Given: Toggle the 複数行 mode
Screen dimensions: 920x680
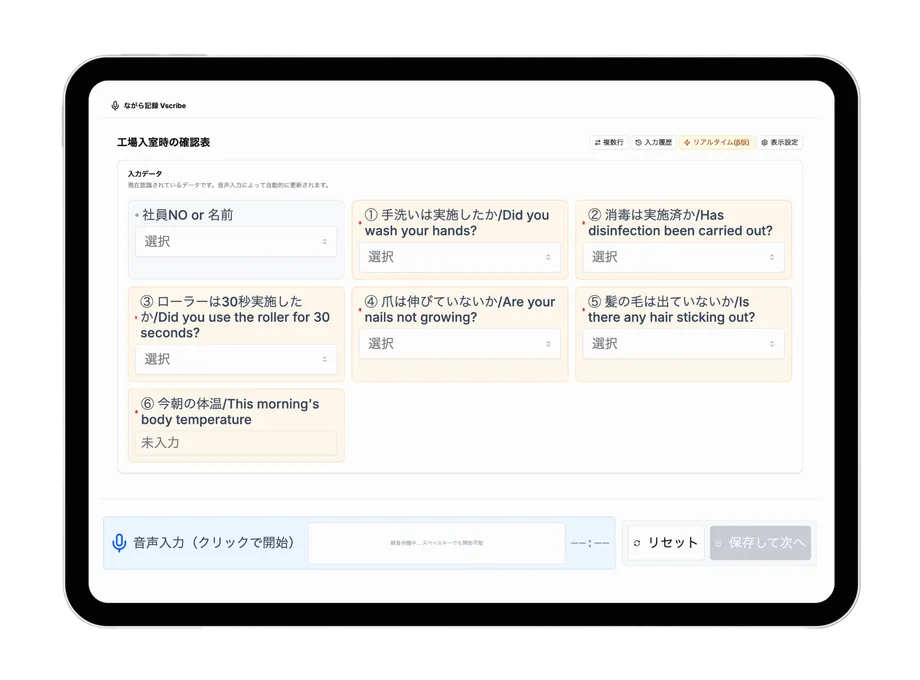Looking at the screenshot, I should 608,143.
